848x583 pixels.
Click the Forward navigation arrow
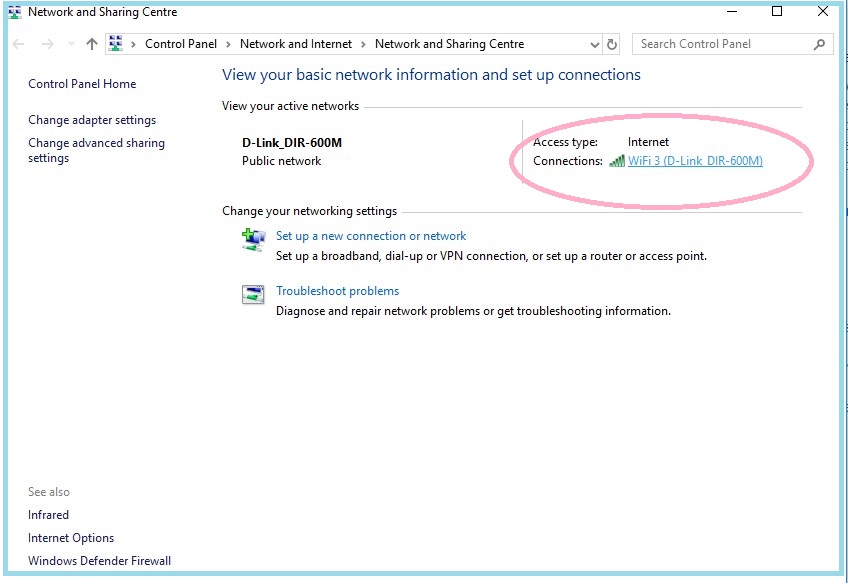pos(48,44)
